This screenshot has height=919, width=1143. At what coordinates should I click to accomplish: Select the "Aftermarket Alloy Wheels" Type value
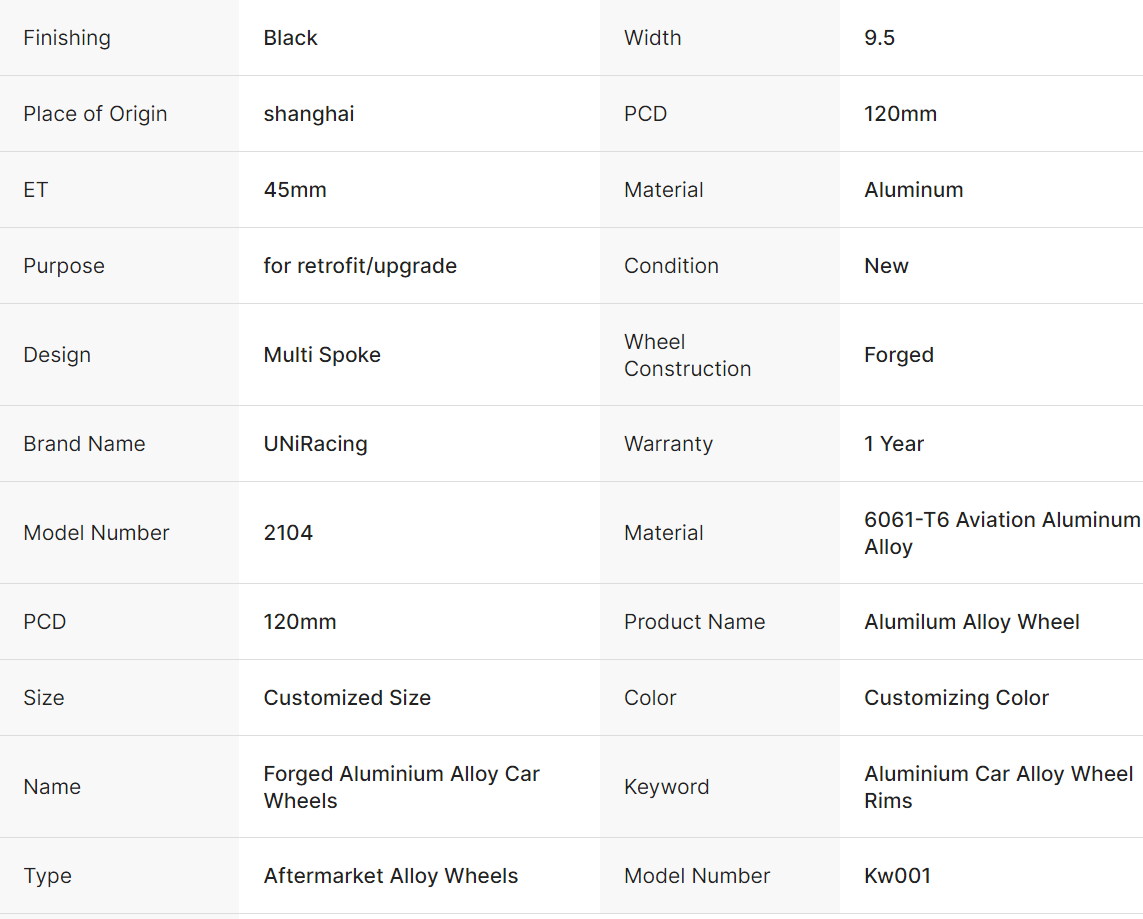pos(391,876)
